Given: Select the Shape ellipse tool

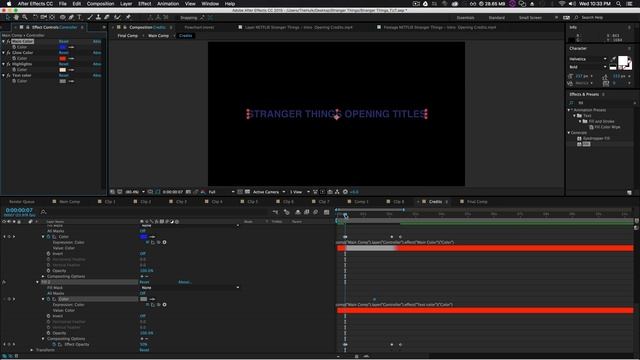Looking at the screenshot, I should pos(62,18).
